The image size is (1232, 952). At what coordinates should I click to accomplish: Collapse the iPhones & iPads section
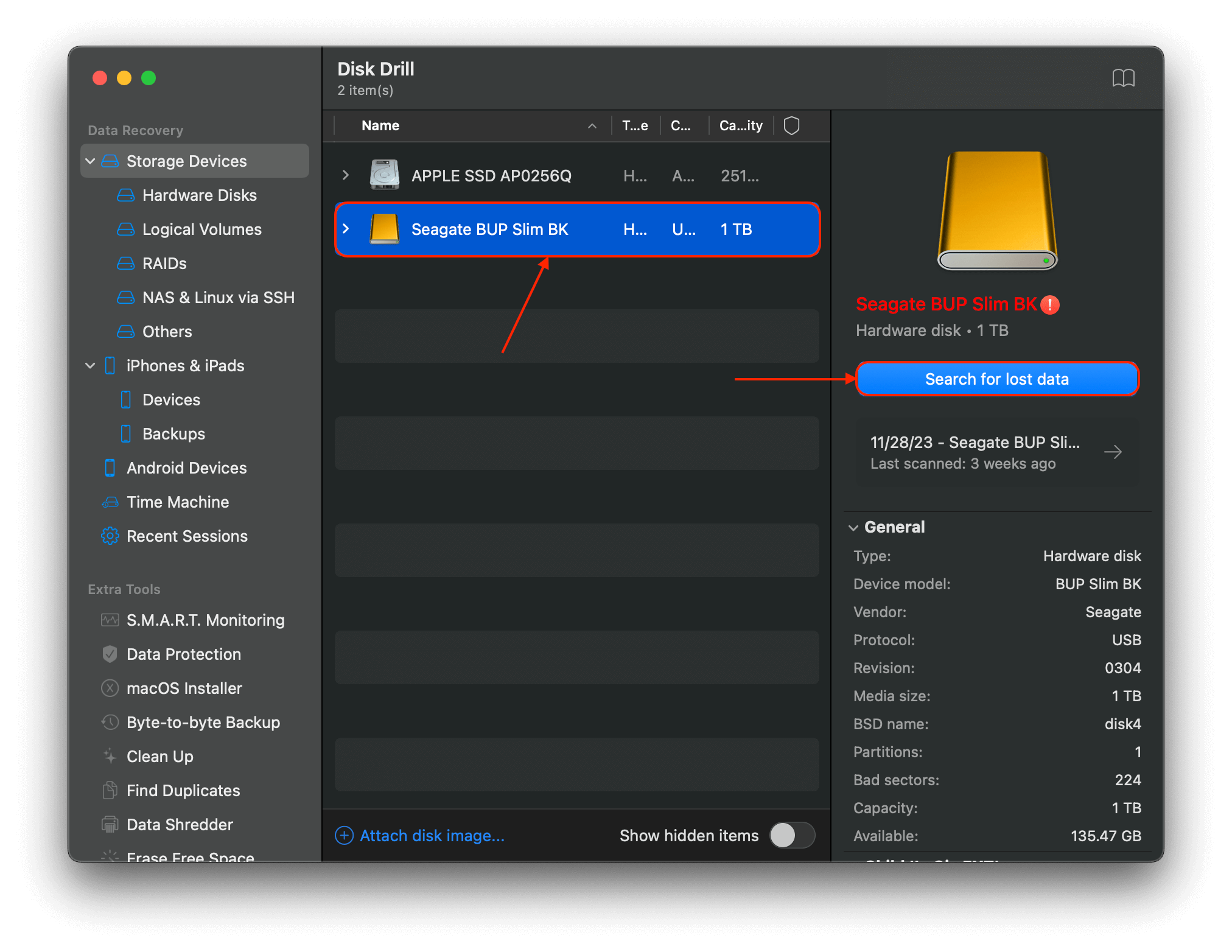[90, 365]
